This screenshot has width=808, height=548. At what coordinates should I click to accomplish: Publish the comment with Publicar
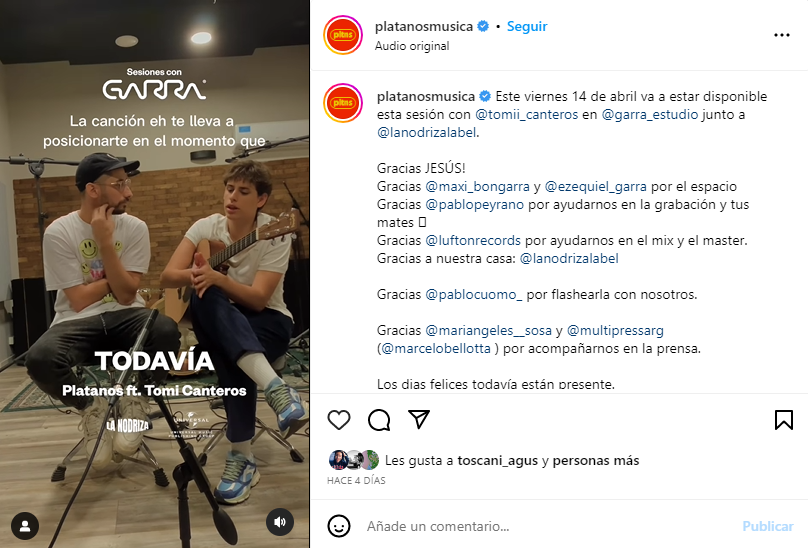[x=767, y=526]
